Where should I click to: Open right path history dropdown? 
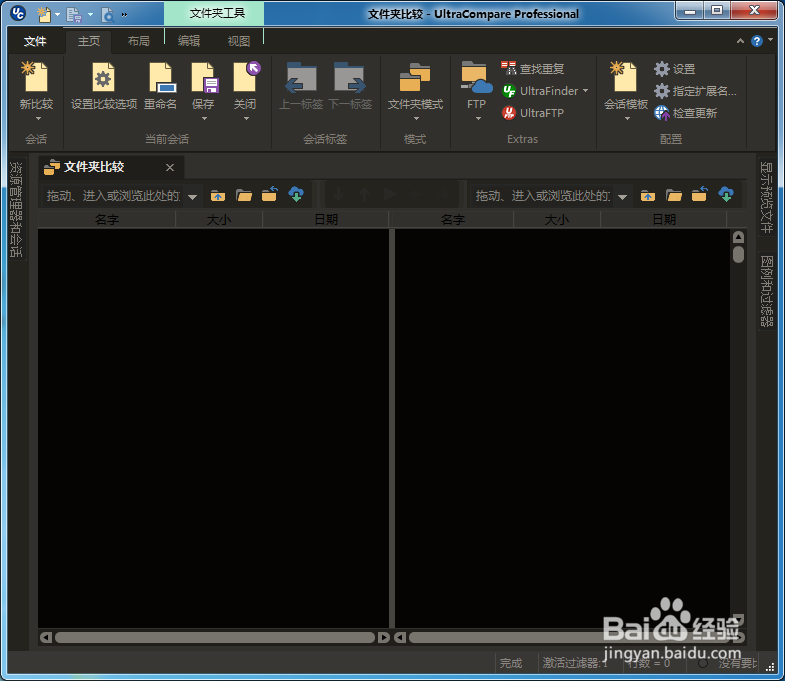click(622, 197)
